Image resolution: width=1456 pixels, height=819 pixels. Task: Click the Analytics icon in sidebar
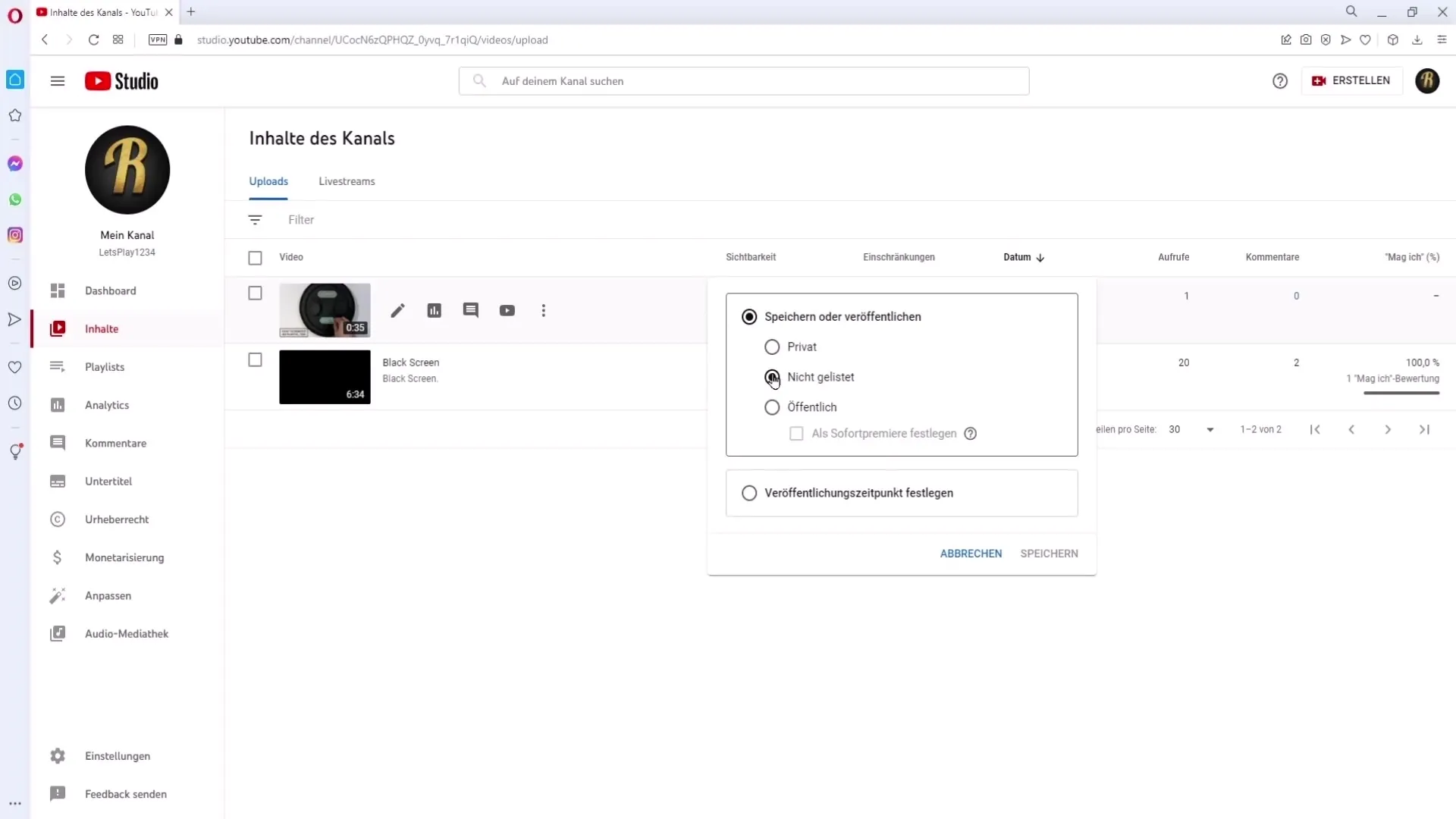(57, 405)
